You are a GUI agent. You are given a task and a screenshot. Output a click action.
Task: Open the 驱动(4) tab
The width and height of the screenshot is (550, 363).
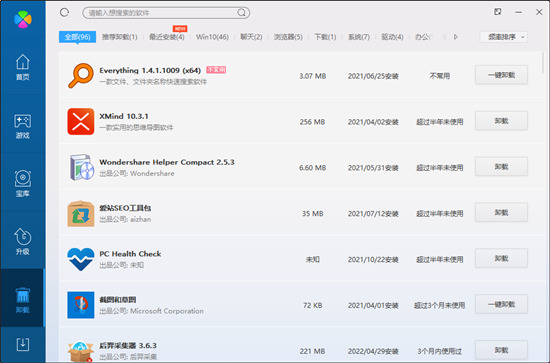[x=392, y=37]
